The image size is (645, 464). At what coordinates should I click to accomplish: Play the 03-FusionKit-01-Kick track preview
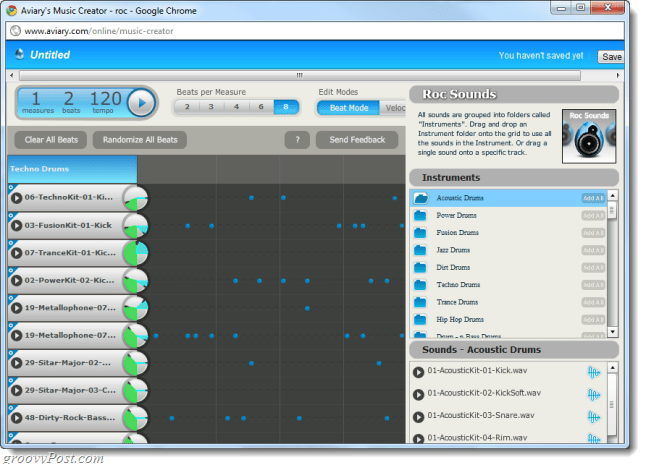pos(16,226)
